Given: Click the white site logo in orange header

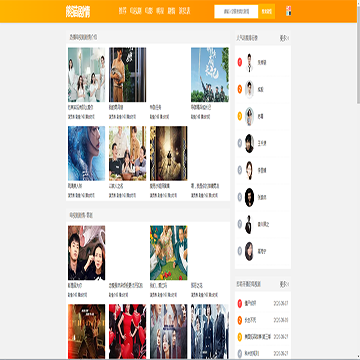Looking at the screenshot, I should [78, 11].
